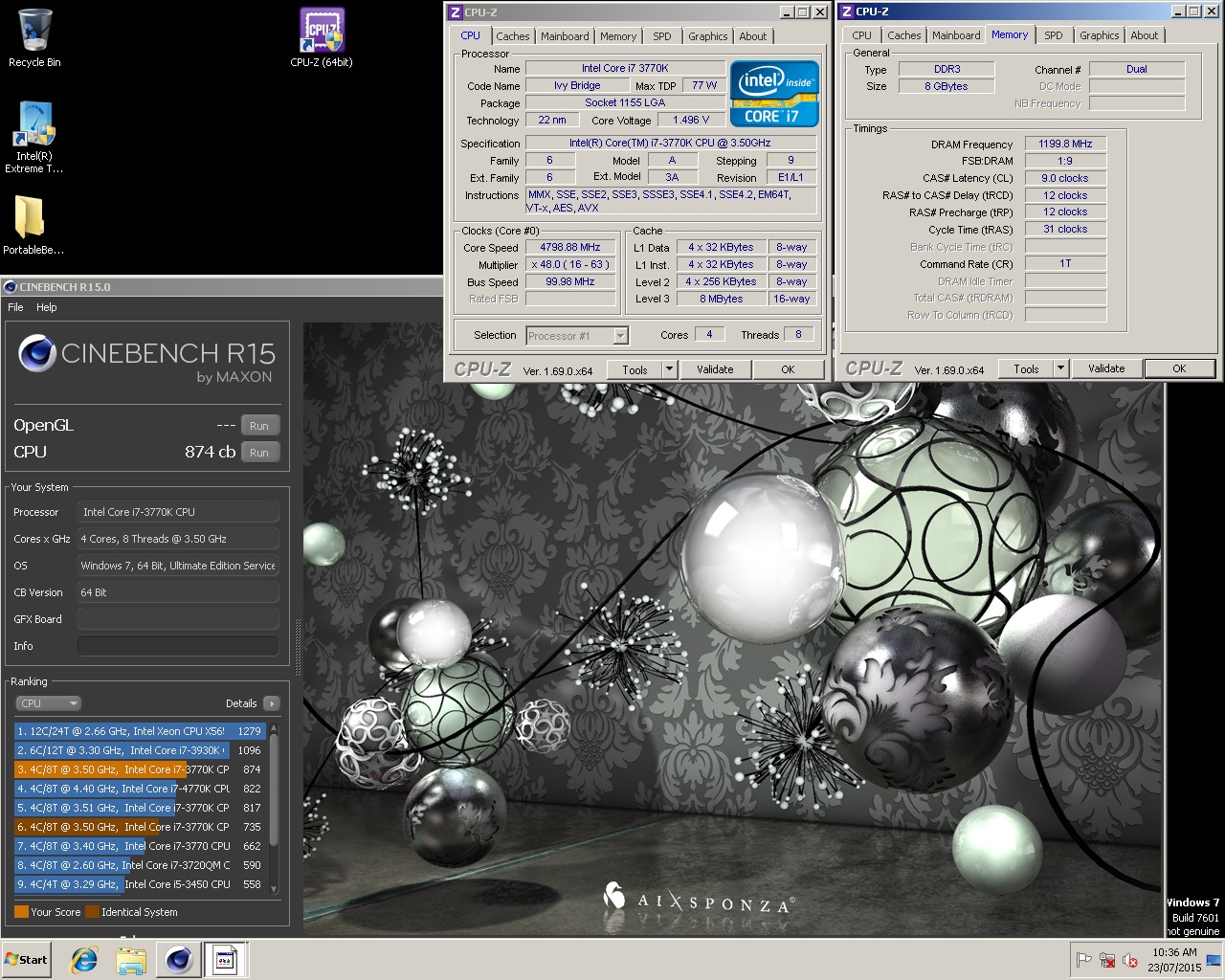This screenshot has height=980, width=1225.
Task: Click Validate in right CPU-Z window
Action: pyautogui.click(x=1106, y=369)
